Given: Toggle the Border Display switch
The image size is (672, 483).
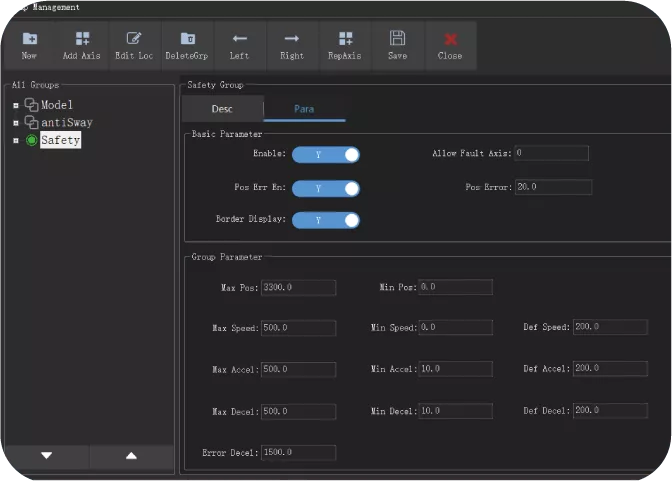Looking at the screenshot, I should point(326,220).
